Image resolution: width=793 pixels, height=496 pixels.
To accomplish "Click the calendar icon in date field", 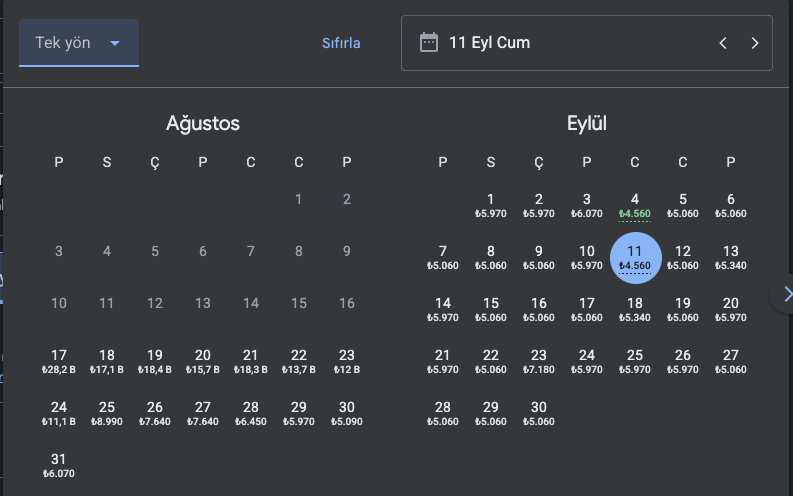I will (x=429, y=42).
